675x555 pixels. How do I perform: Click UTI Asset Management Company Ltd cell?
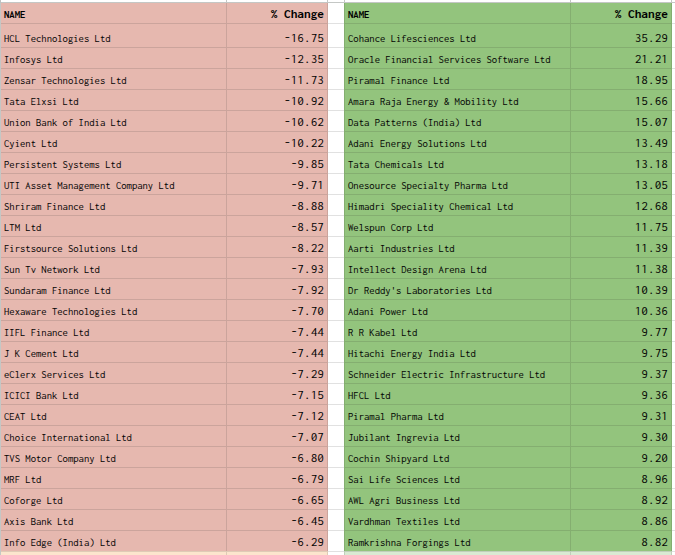113,186
